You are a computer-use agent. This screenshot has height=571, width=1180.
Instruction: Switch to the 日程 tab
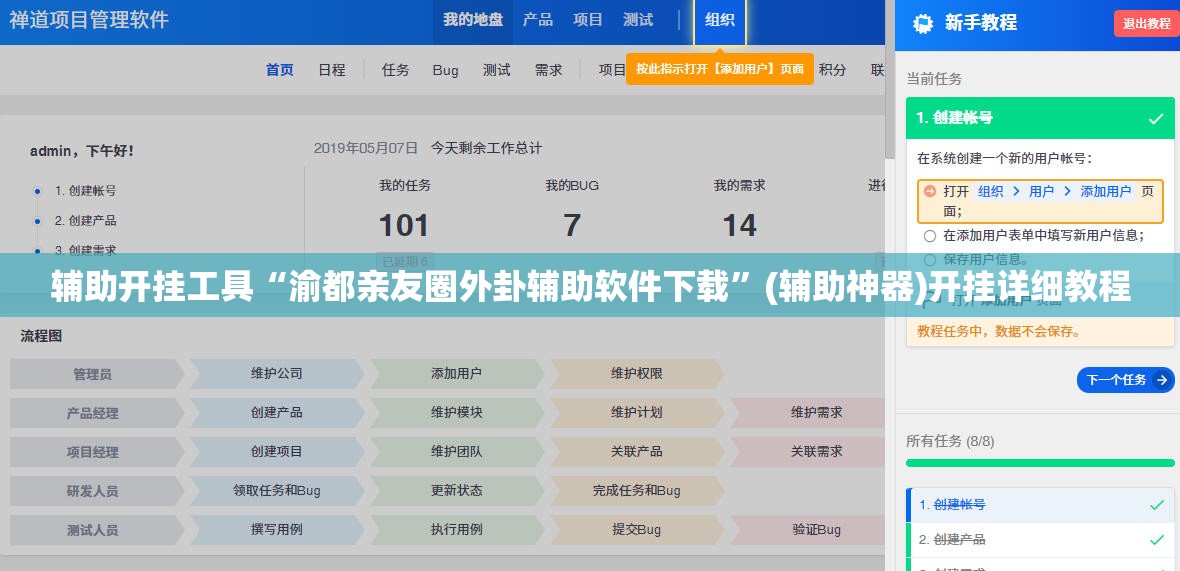332,70
